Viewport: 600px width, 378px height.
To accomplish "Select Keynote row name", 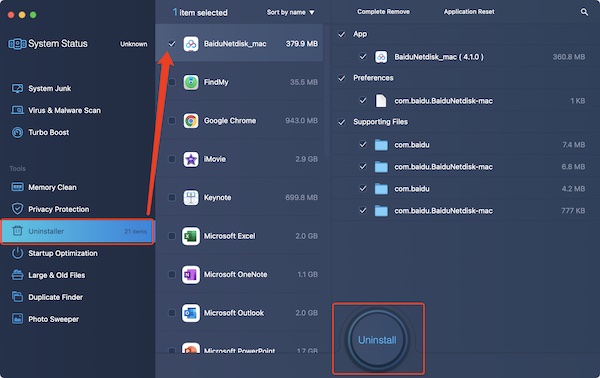I will coord(217,198).
